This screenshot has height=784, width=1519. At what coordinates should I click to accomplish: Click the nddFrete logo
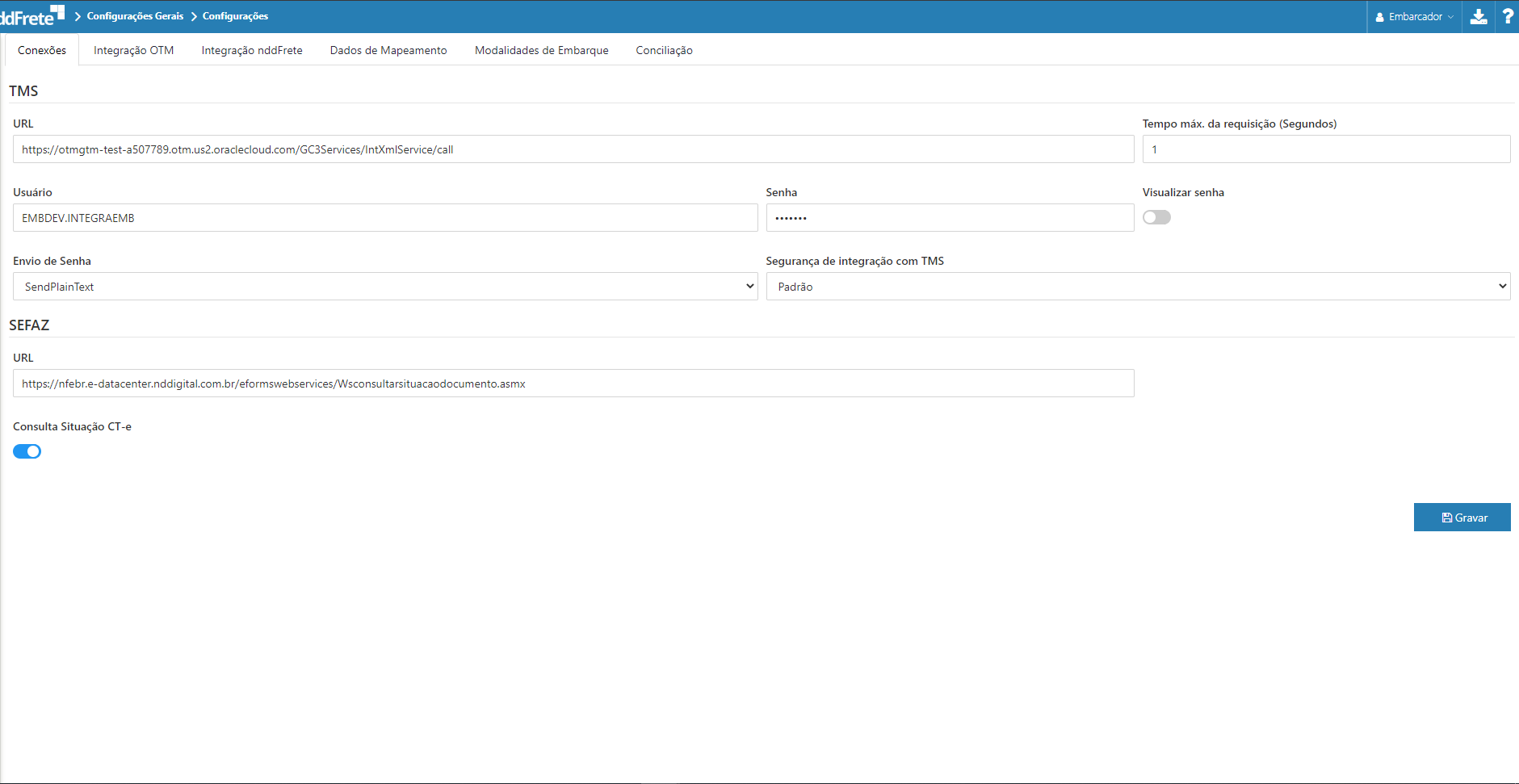(32, 16)
